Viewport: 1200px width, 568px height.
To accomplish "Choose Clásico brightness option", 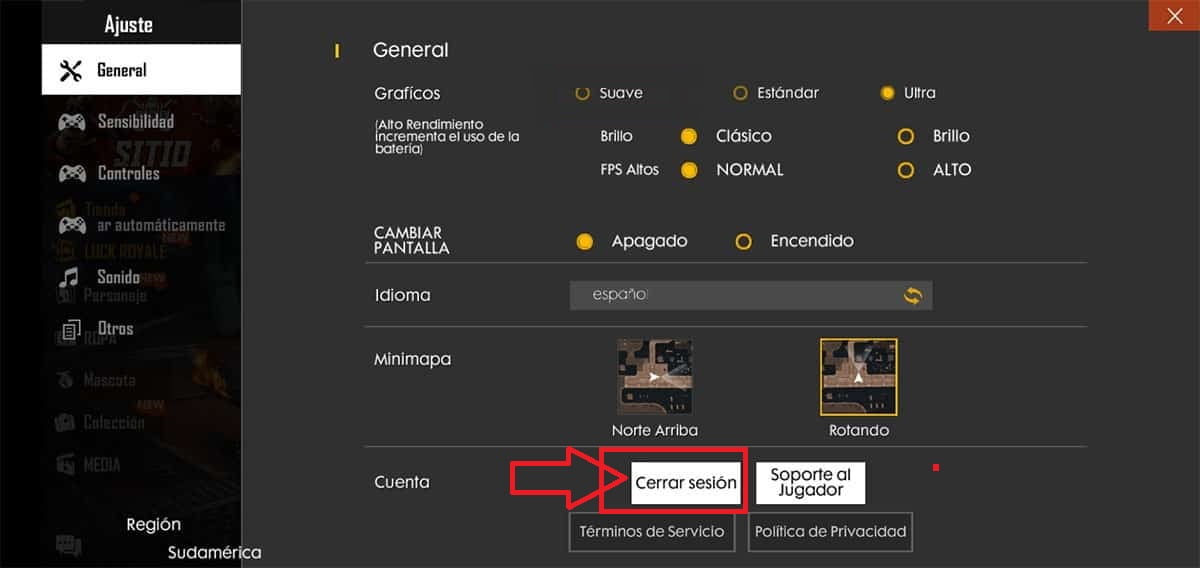I will pyautogui.click(x=688, y=136).
